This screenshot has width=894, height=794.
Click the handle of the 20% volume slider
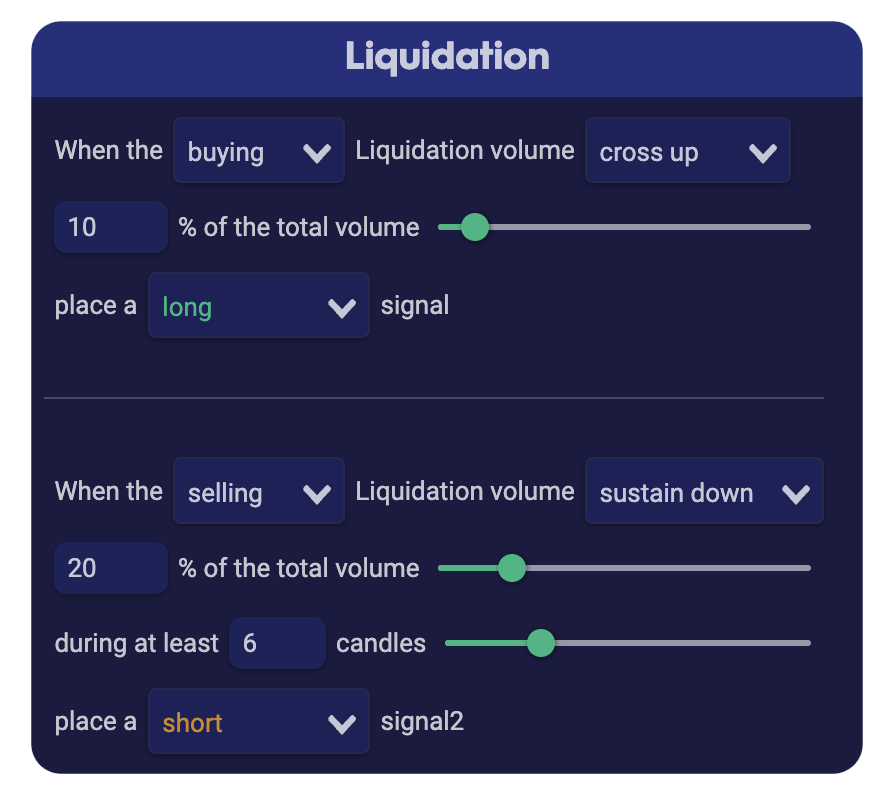point(512,567)
